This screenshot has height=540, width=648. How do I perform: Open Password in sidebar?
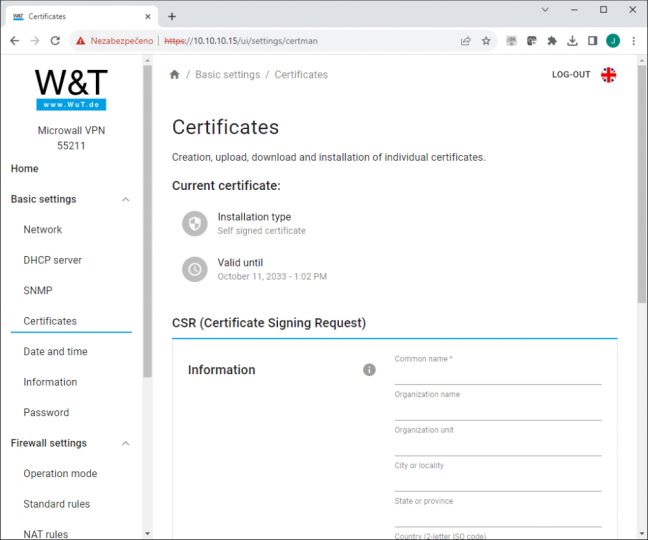(x=46, y=413)
